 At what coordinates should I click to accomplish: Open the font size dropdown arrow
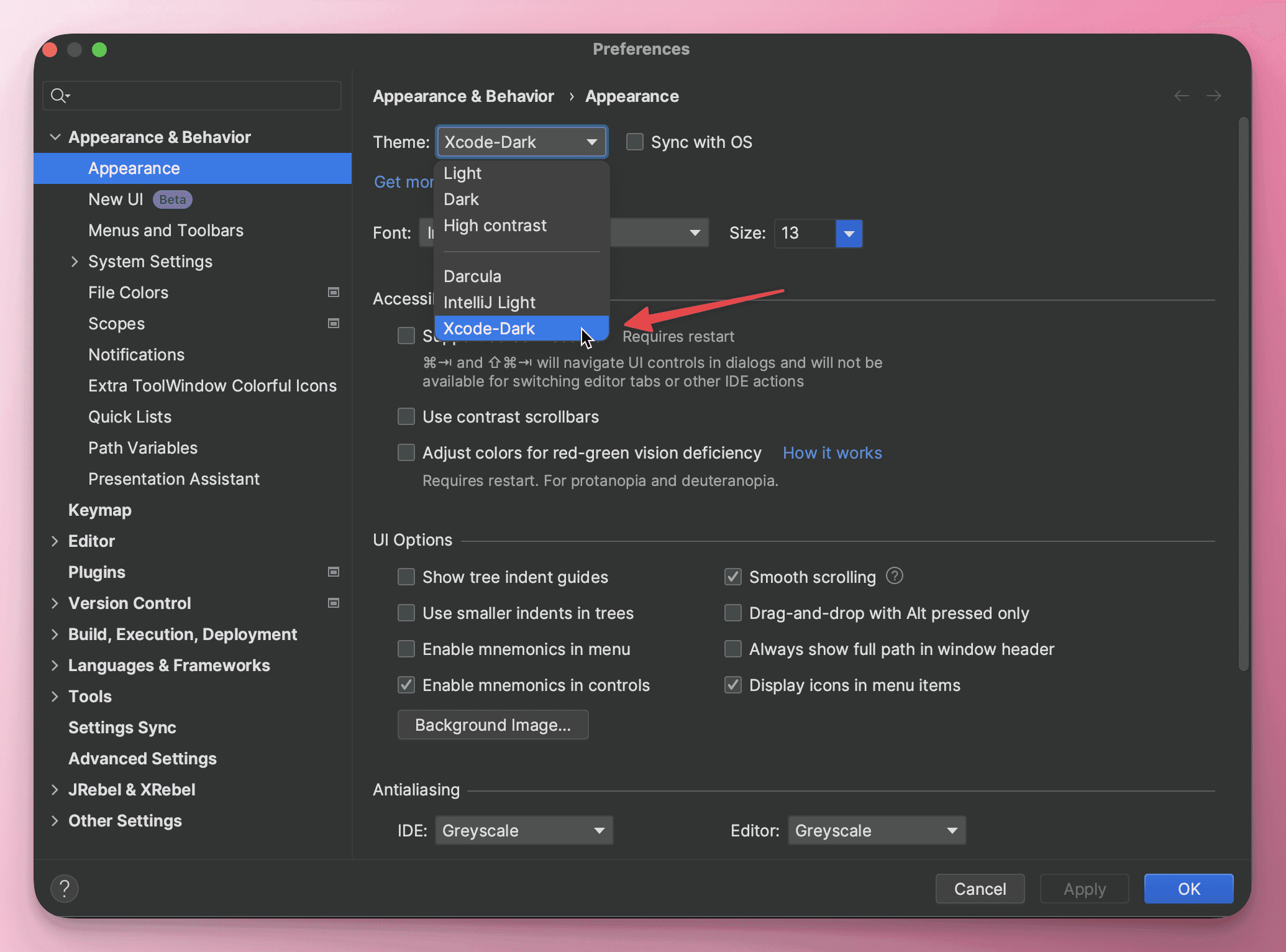[x=849, y=234]
